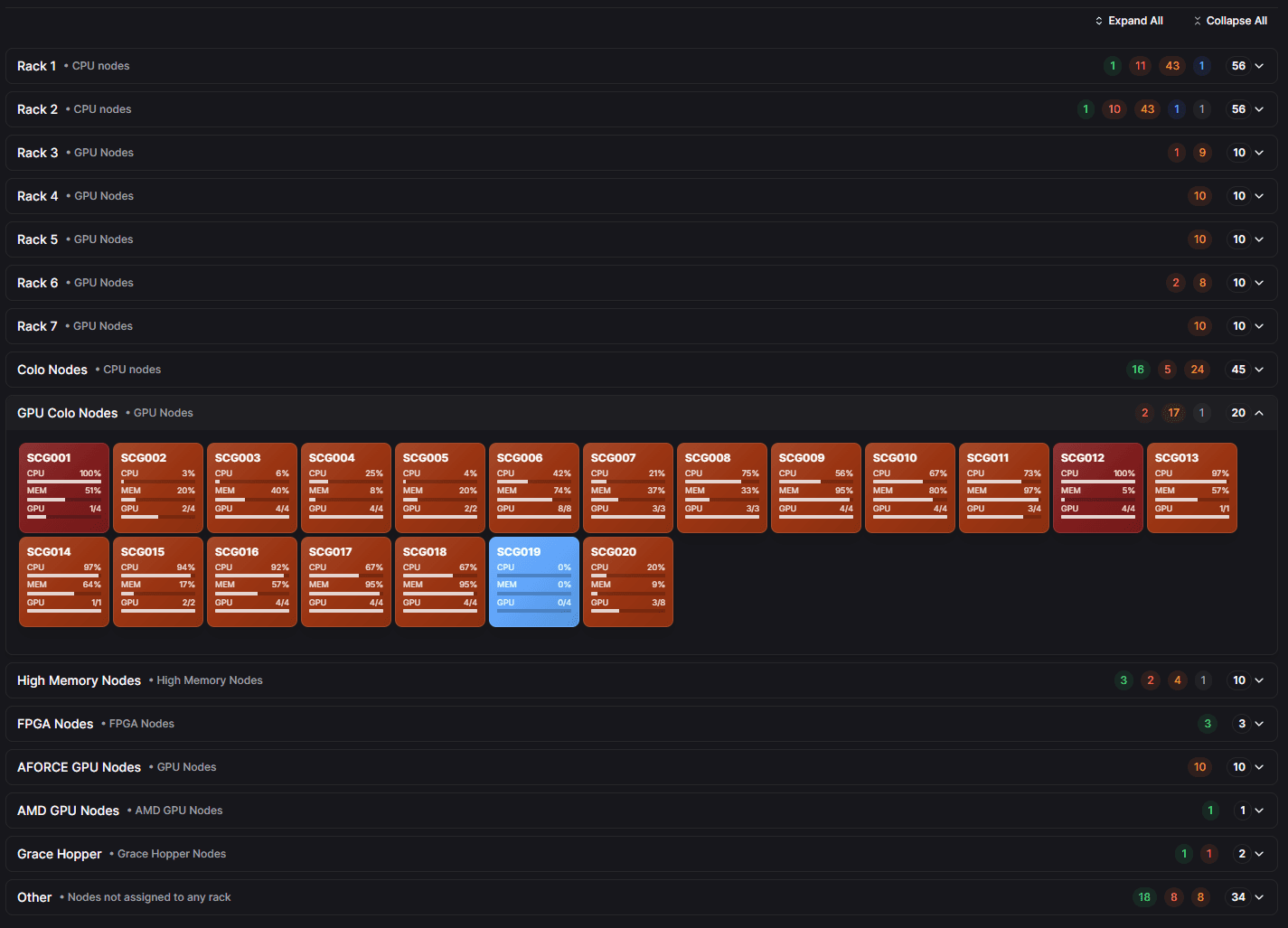
Task: Collapse the GPU Colo Nodes section chevron
Action: coord(1259,413)
